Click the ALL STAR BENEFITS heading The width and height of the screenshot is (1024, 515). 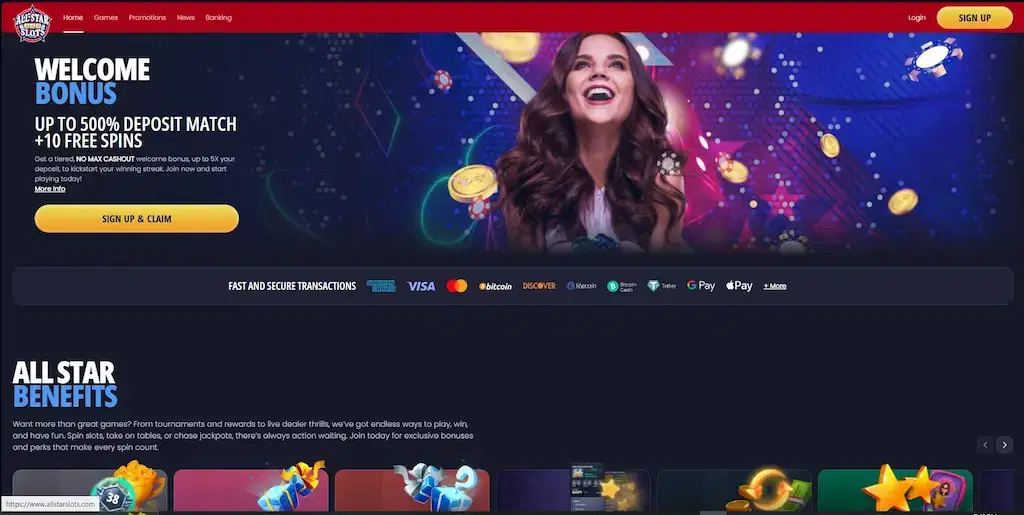click(x=65, y=384)
